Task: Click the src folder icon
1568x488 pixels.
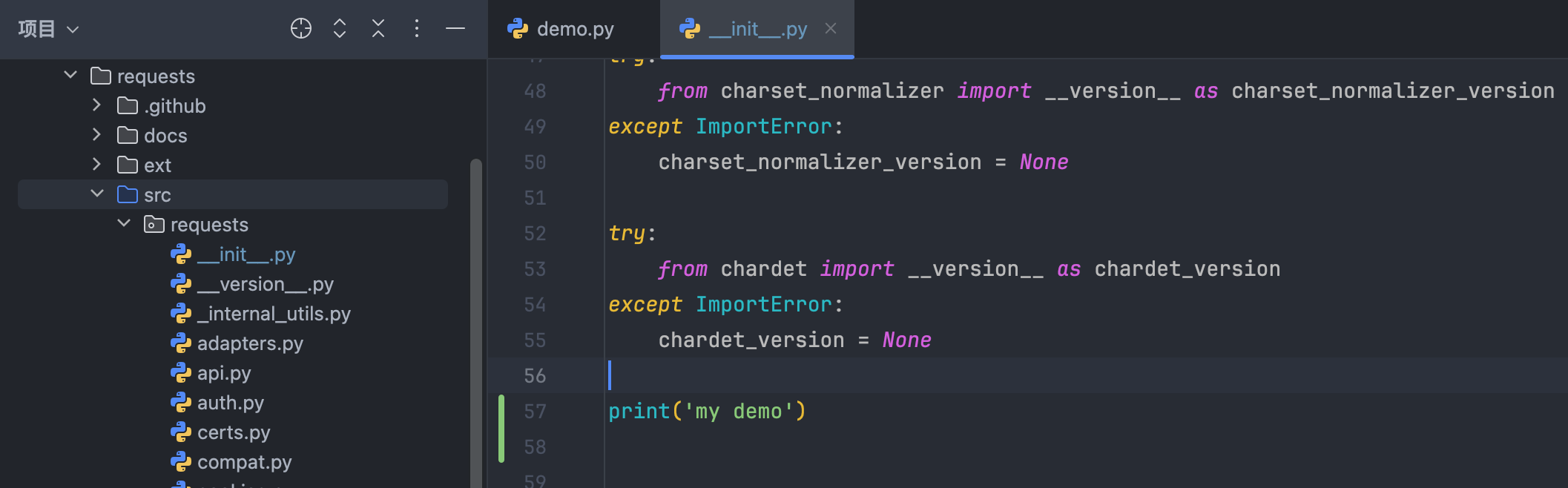Action: (x=128, y=195)
